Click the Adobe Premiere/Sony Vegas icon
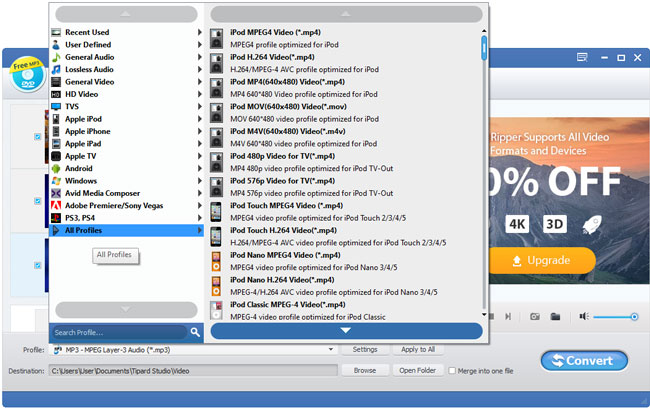650x409 pixels. [x=56, y=206]
